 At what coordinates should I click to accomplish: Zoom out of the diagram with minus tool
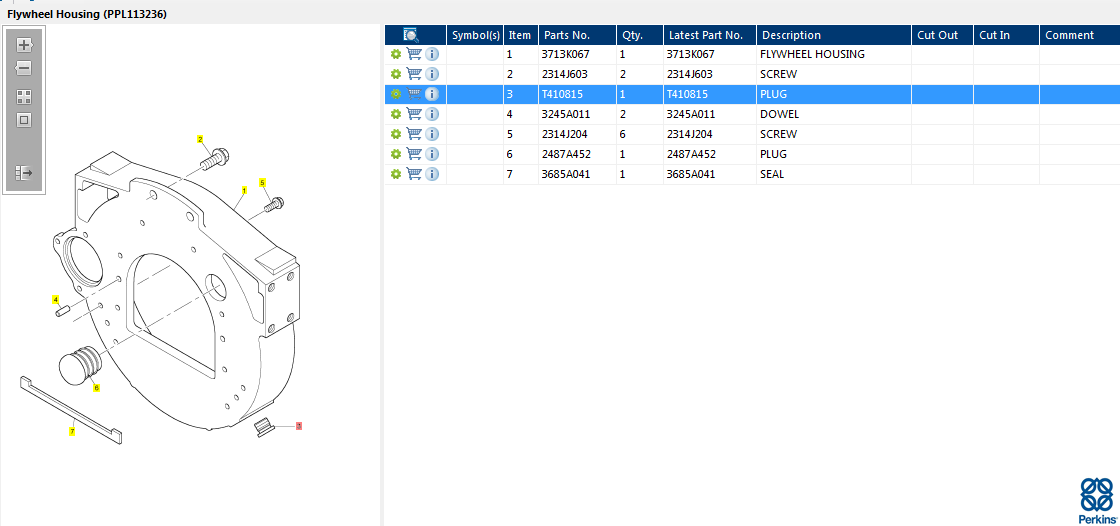pos(24,69)
